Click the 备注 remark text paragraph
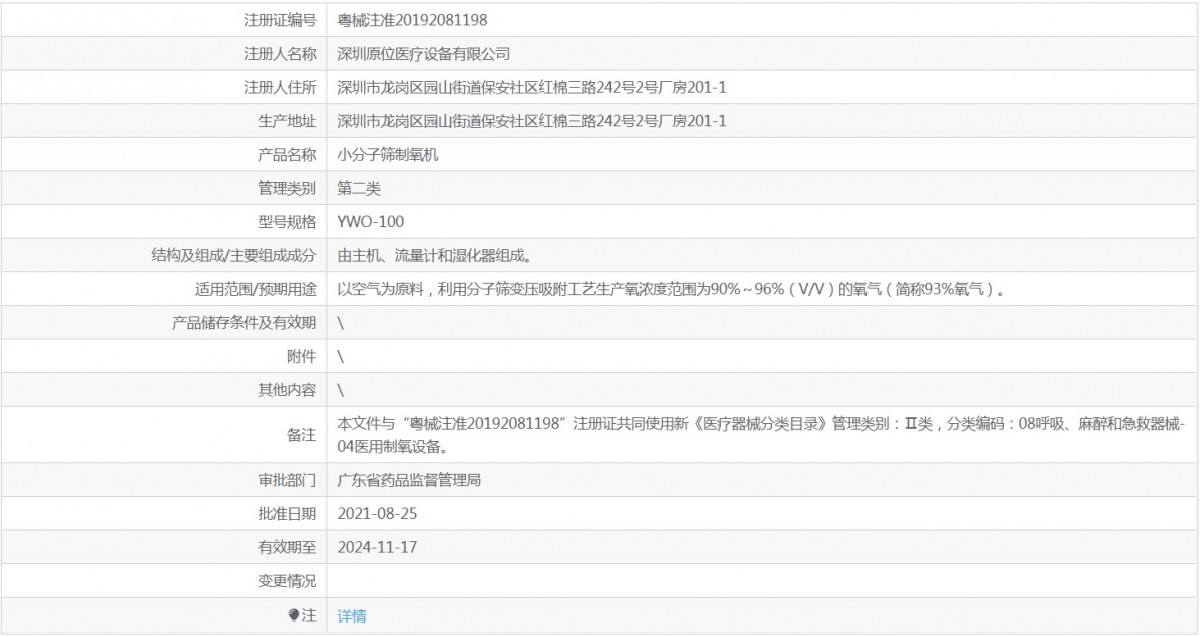The image size is (1200, 637). point(762,435)
